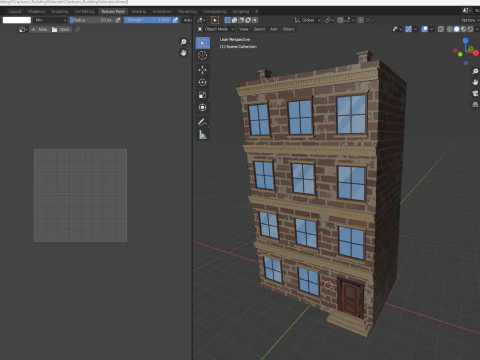Screen dimensions: 480x360
Task: Select the Annotate tool
Action: (202, 122)
